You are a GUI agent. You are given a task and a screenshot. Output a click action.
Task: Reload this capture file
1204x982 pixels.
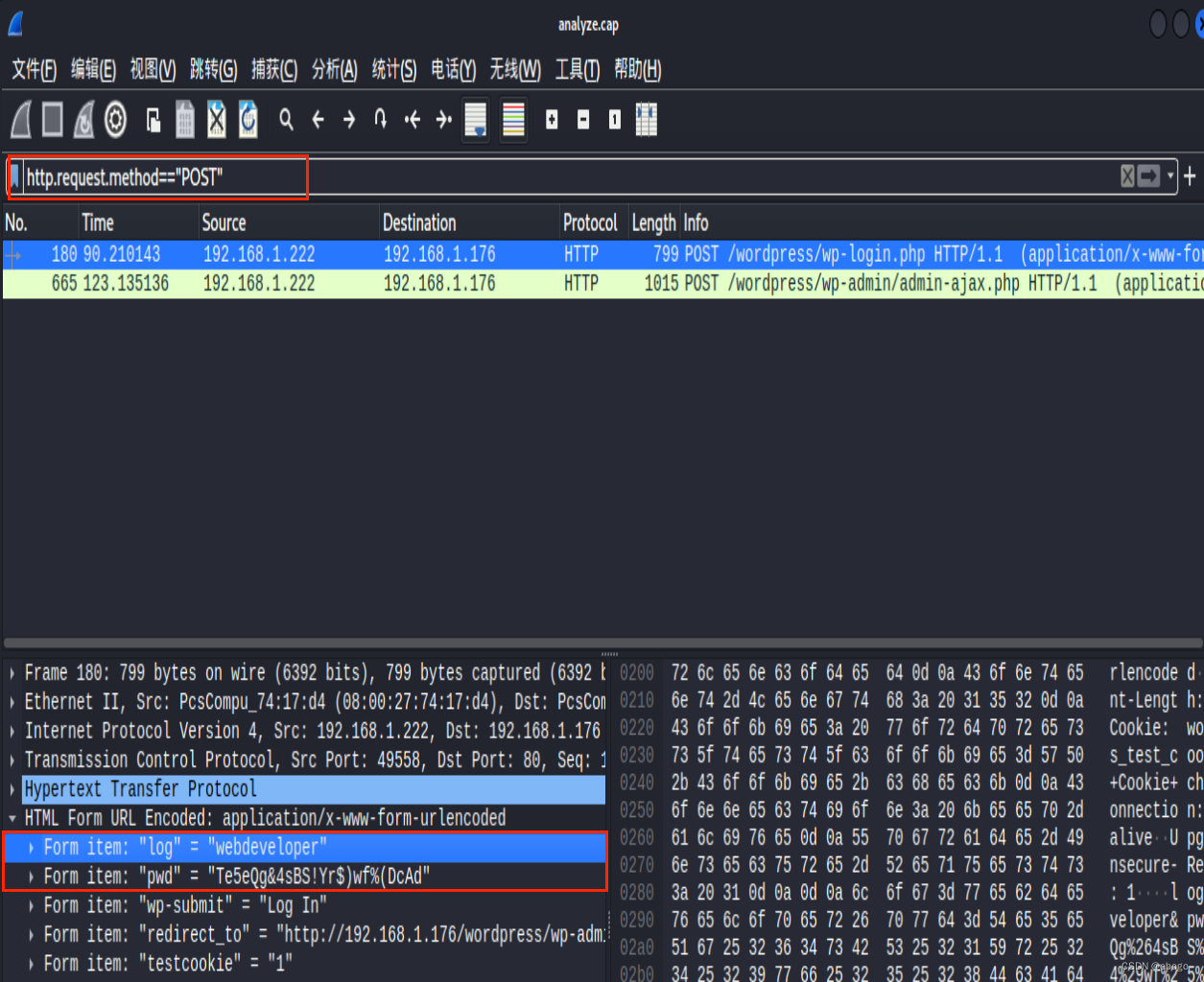point(248,120)
